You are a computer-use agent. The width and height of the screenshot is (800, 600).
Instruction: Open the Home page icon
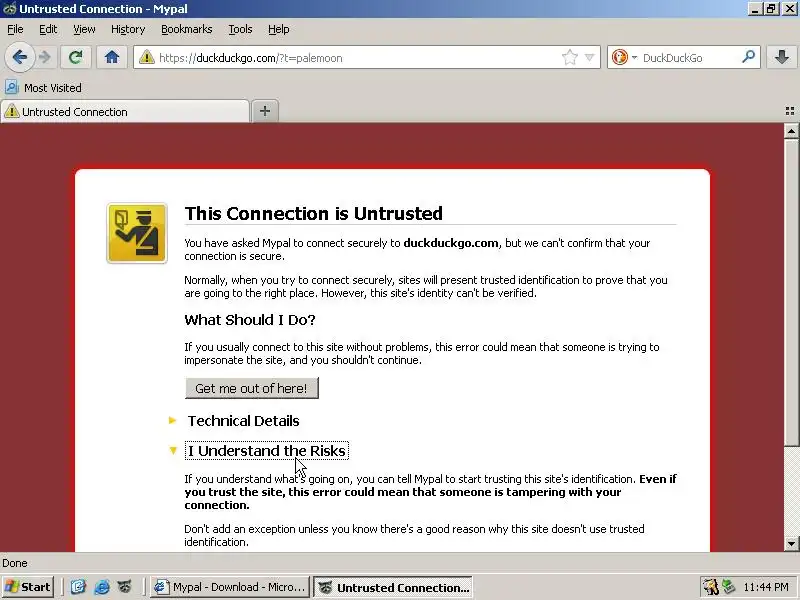pyautogui.click(x=112, y=57)
